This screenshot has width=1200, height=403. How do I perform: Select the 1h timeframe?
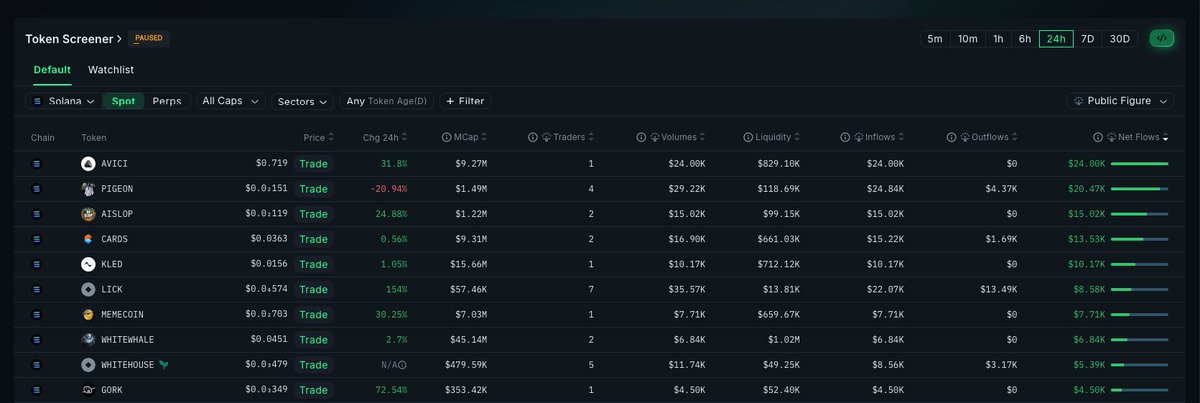coord(997,39)
